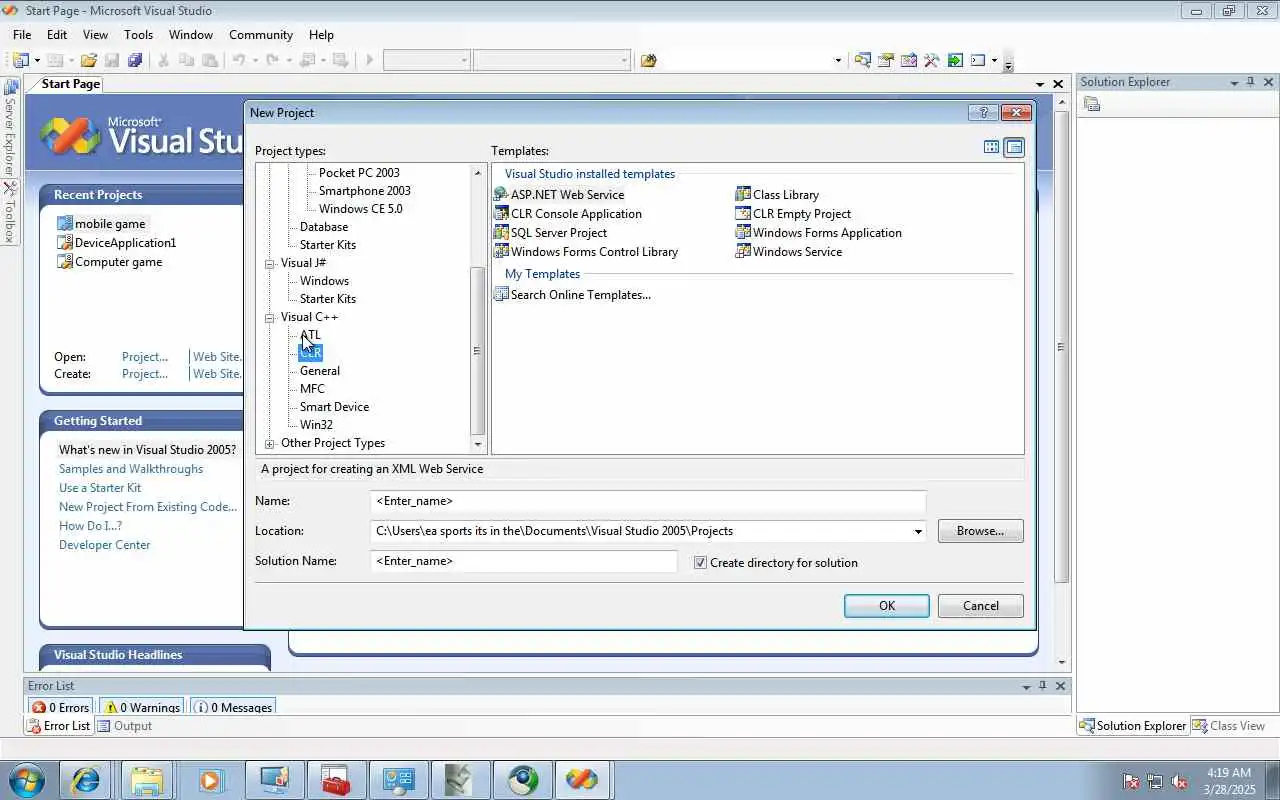Screen dimensions: 1280x800
Task: Select the Class Library template
Action: point(777,195)
